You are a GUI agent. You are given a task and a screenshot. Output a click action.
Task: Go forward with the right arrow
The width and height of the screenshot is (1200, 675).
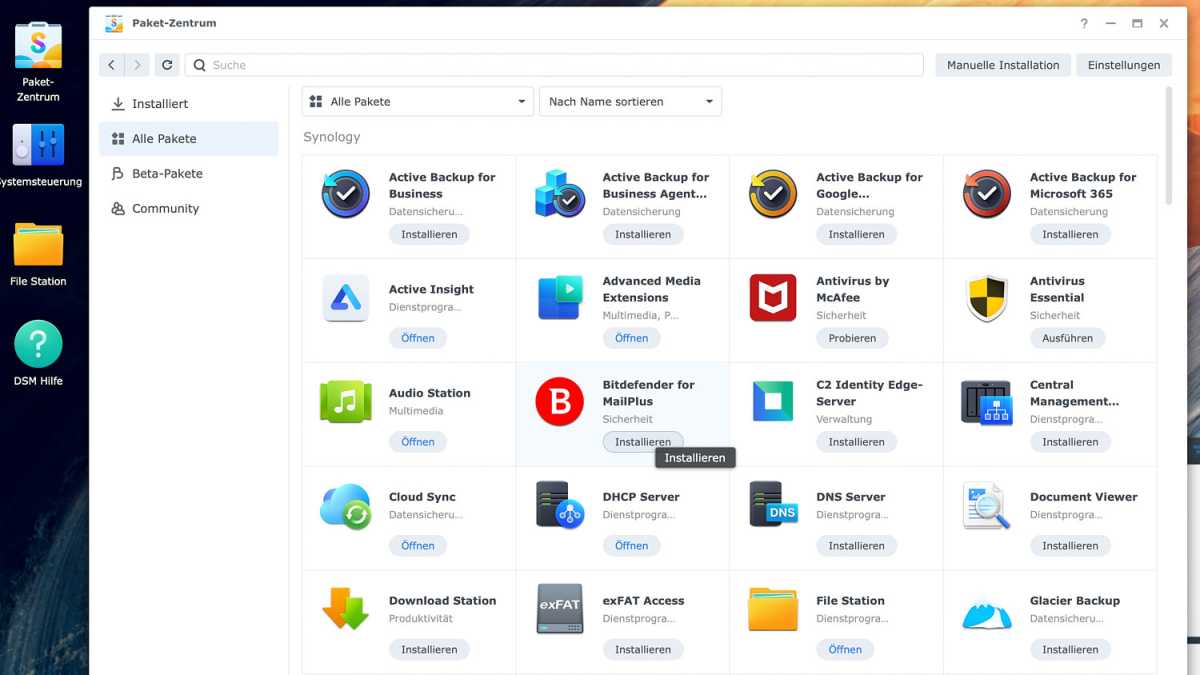137,65
